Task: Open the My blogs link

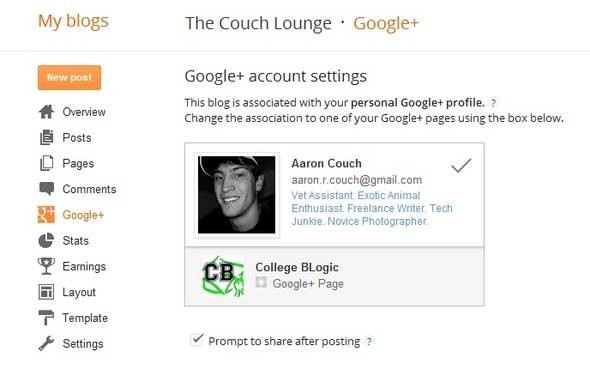Action: (x=73, y=21)
